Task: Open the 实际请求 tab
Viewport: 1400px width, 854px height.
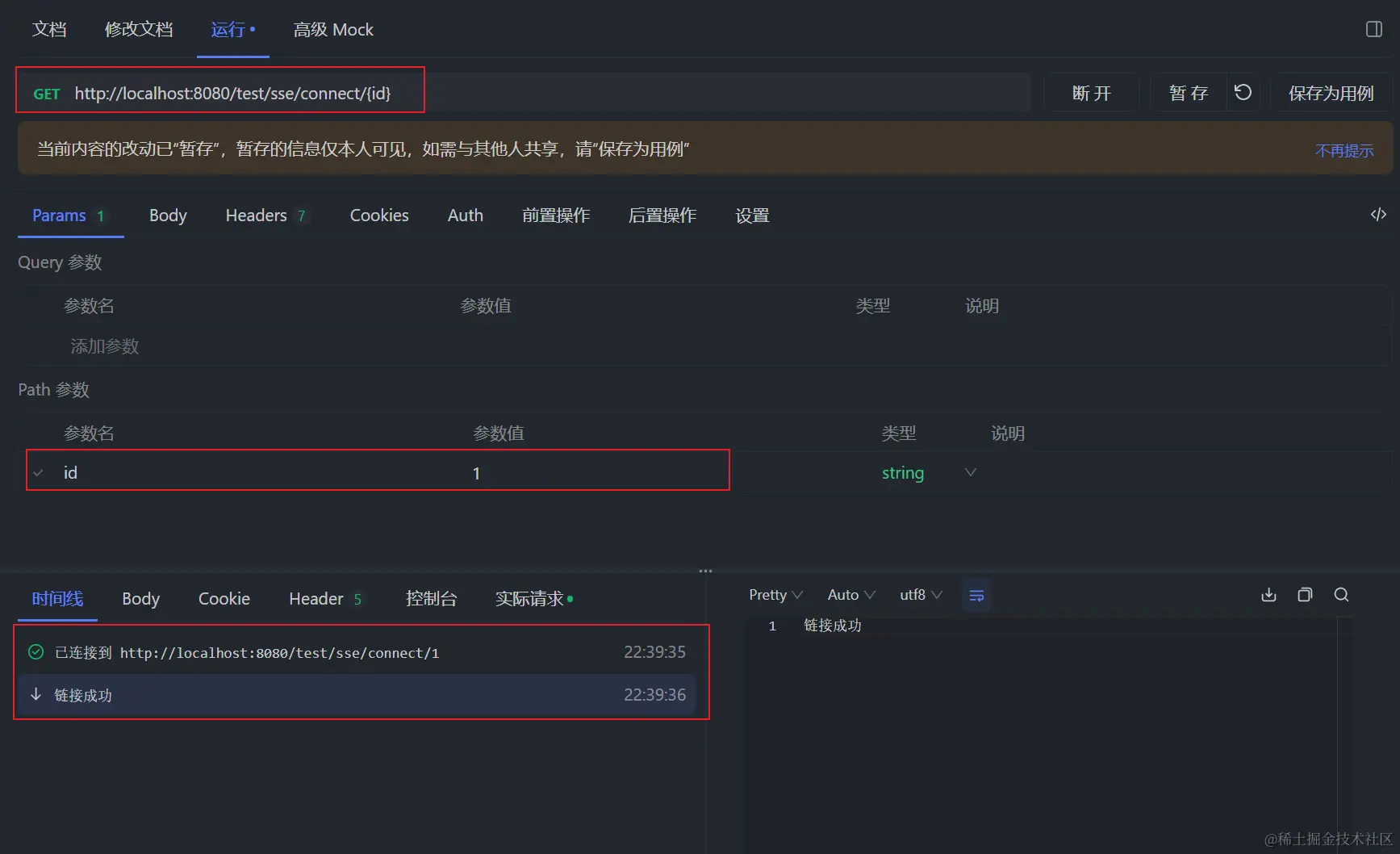Action: [x=534, y=599]
